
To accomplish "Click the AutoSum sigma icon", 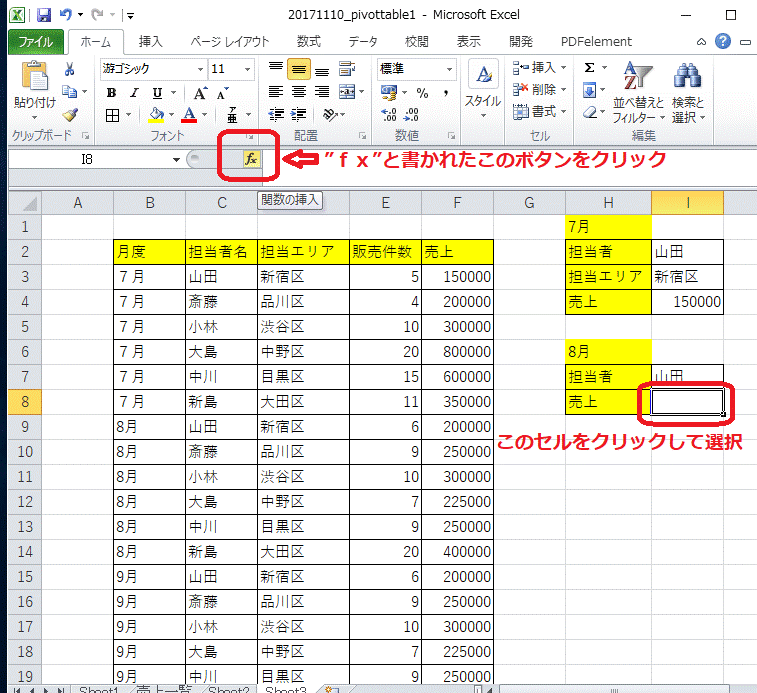I will click(x=589, y=68).
